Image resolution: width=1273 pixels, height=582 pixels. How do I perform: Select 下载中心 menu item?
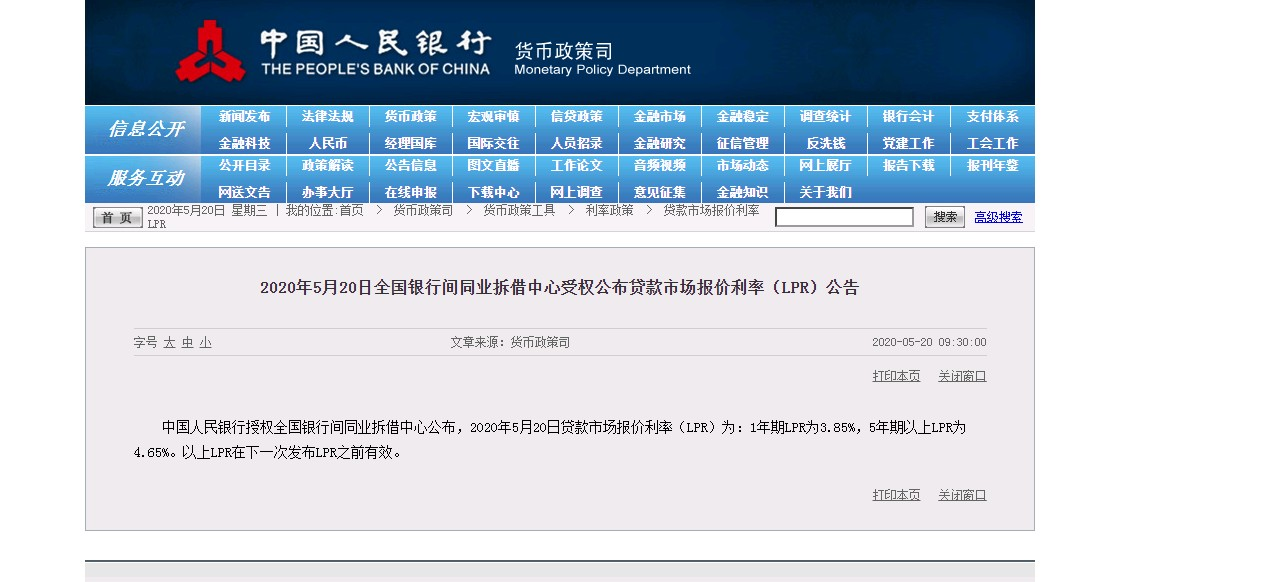(493, 192)
